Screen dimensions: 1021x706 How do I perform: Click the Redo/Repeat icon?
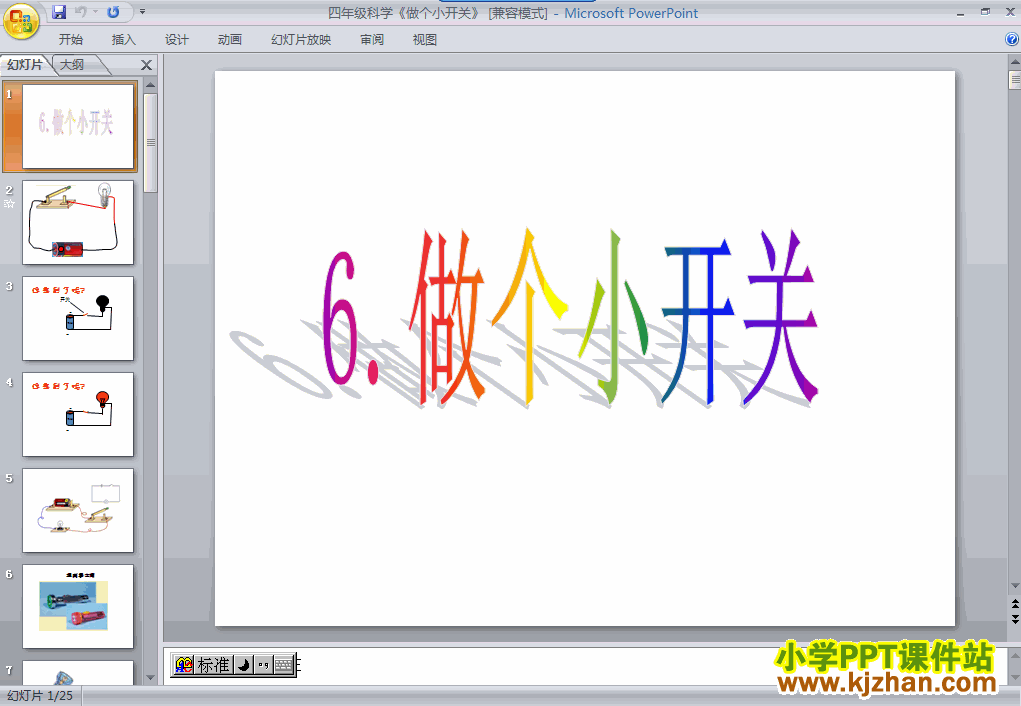(113, 12)
